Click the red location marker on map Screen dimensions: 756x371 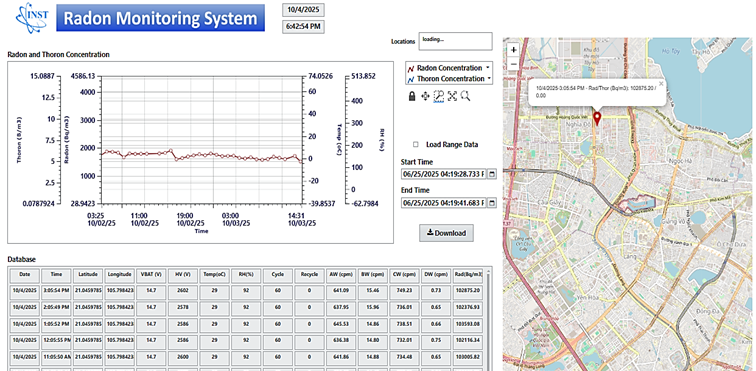(597, 118)
